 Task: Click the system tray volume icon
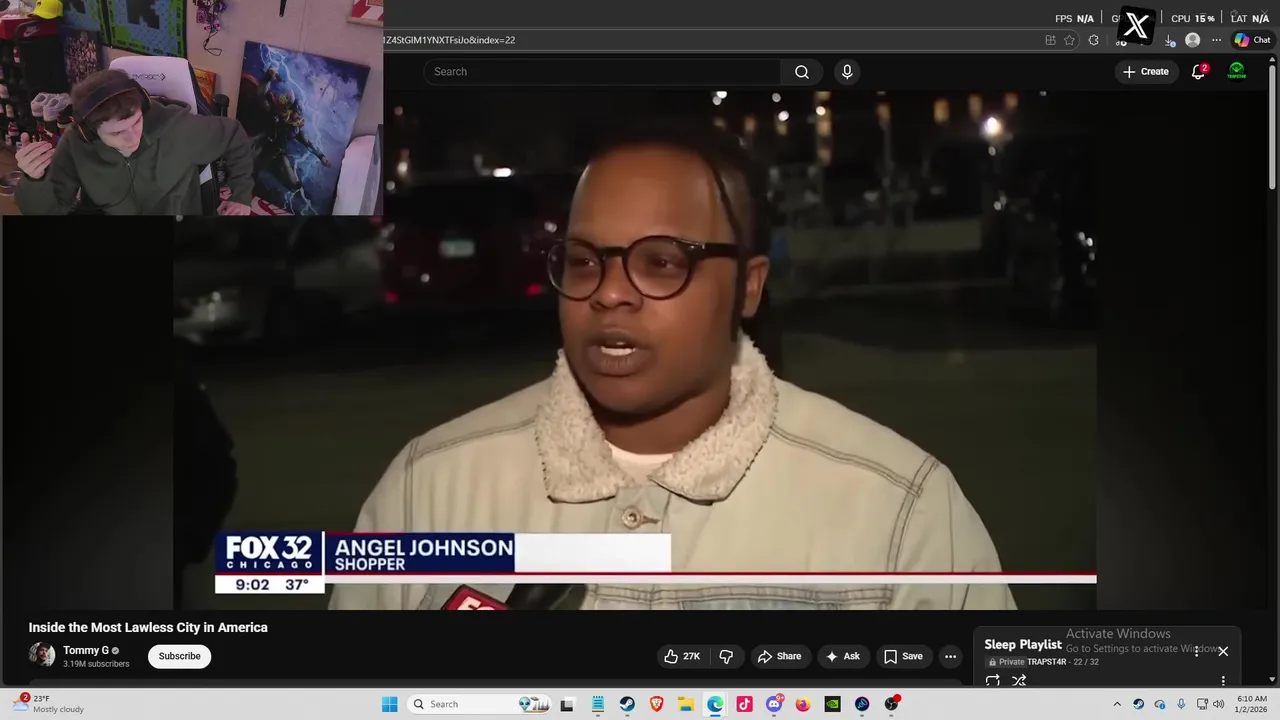click(x=1218, y=704)
